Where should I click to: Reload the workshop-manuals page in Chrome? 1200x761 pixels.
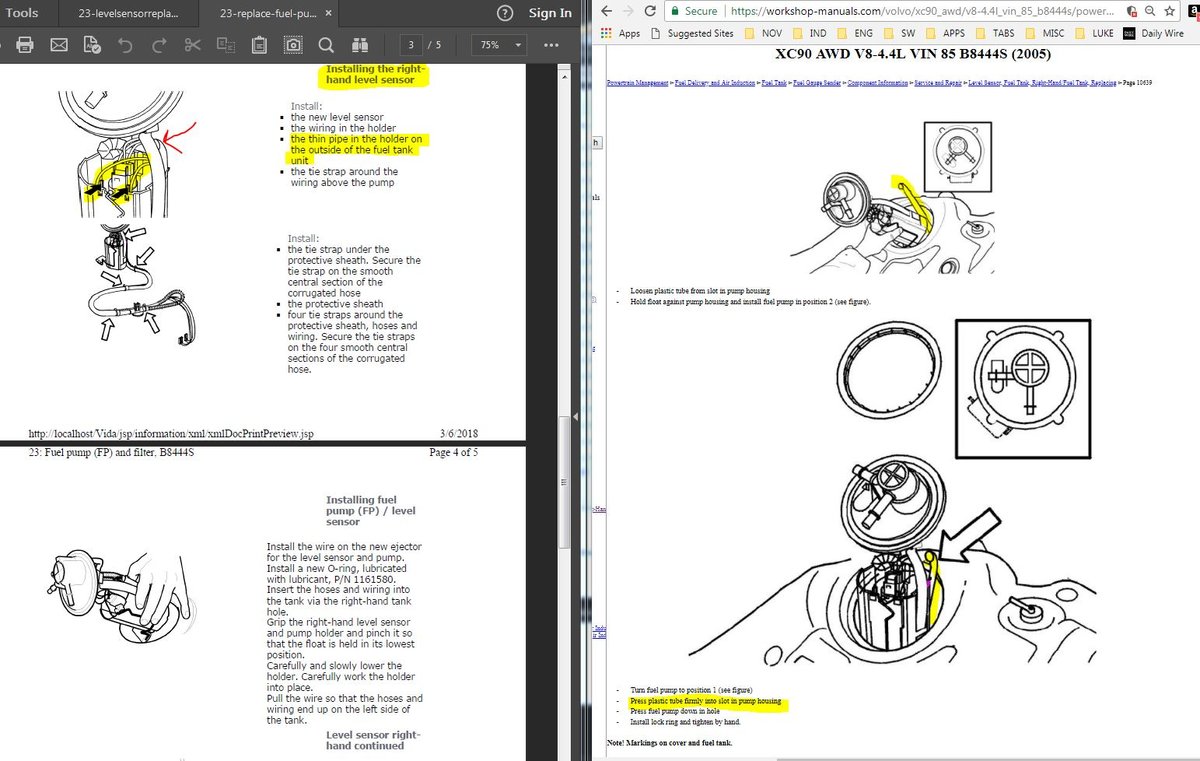coord(650,13)
